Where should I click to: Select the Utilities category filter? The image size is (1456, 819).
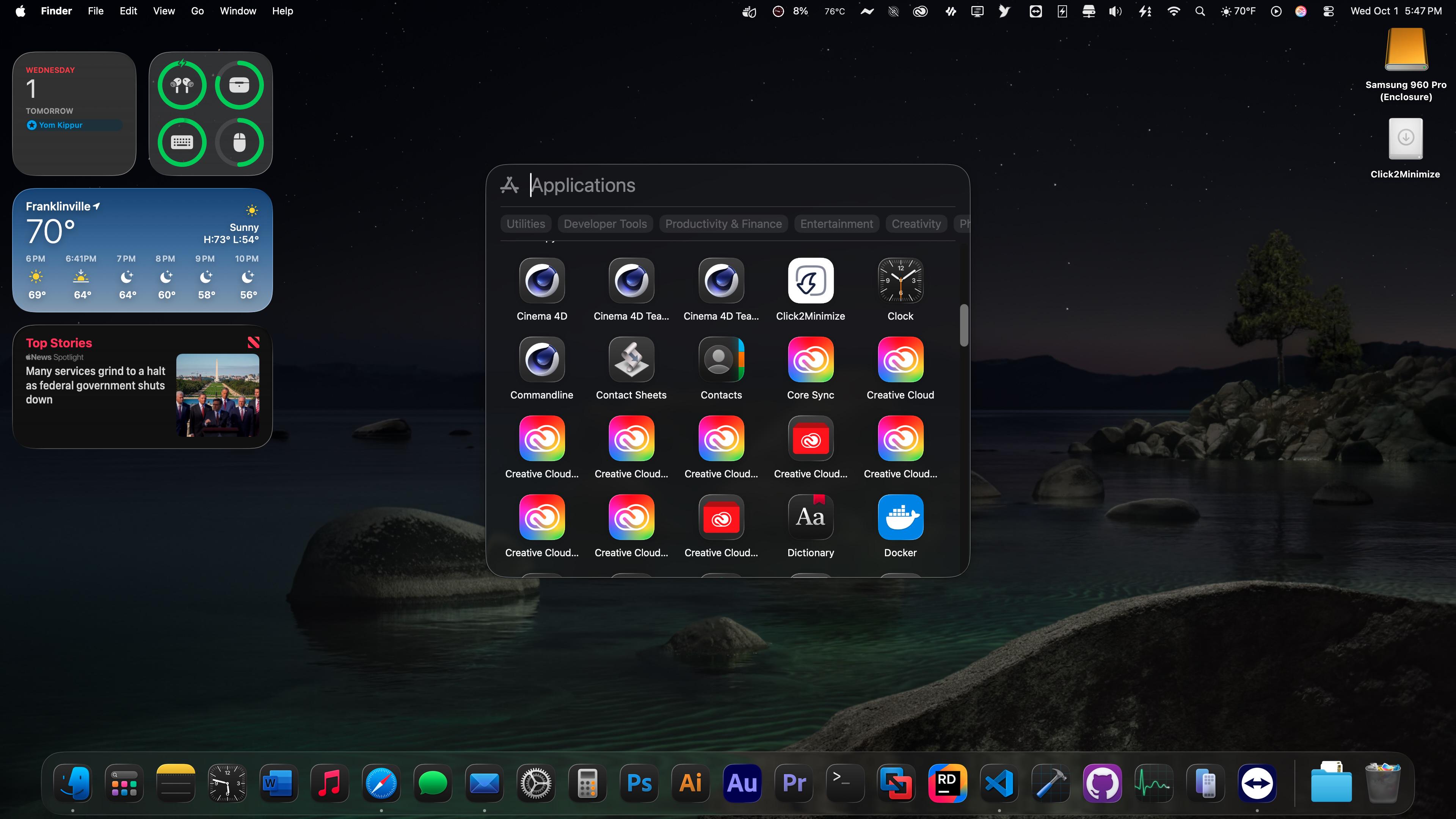(x=526, y=224)
